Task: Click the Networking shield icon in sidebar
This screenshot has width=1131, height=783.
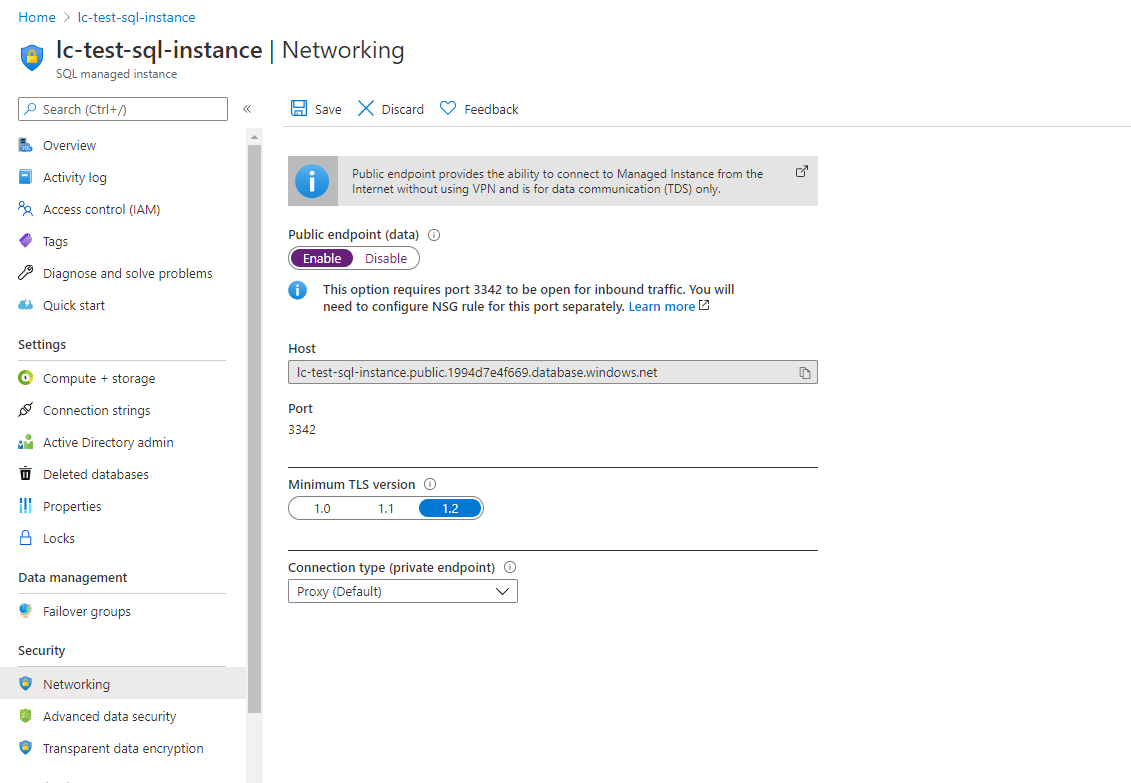Action: coord(25,684)
